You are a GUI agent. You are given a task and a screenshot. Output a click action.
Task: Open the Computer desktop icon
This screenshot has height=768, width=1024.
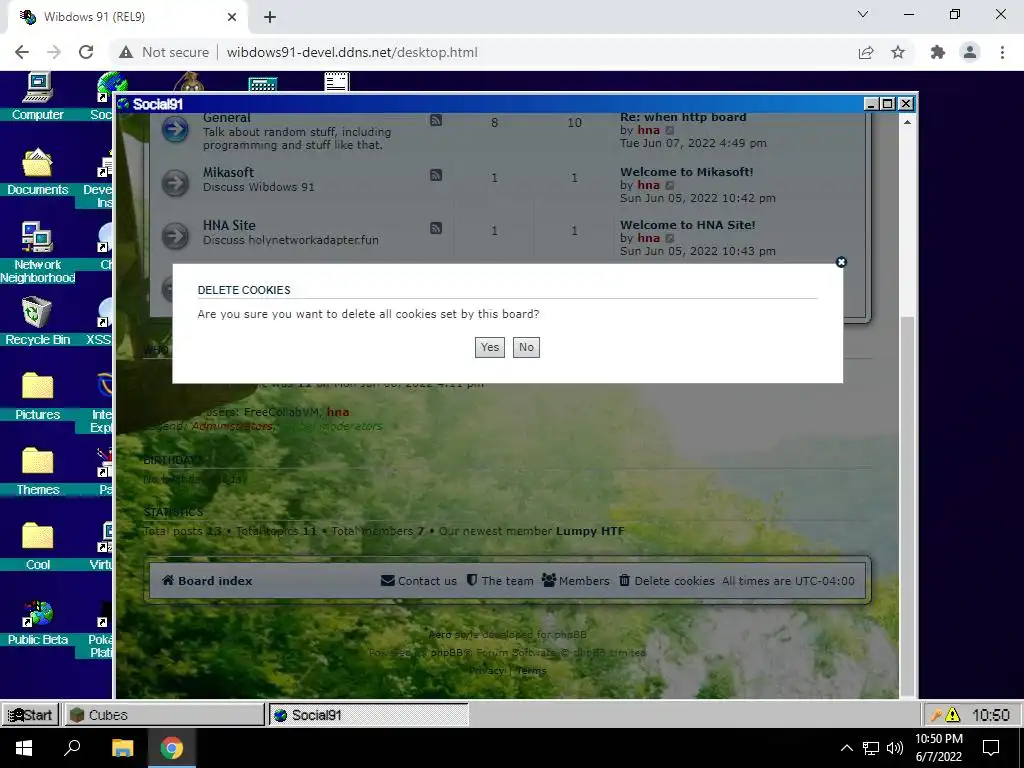[x=37, y=97]
